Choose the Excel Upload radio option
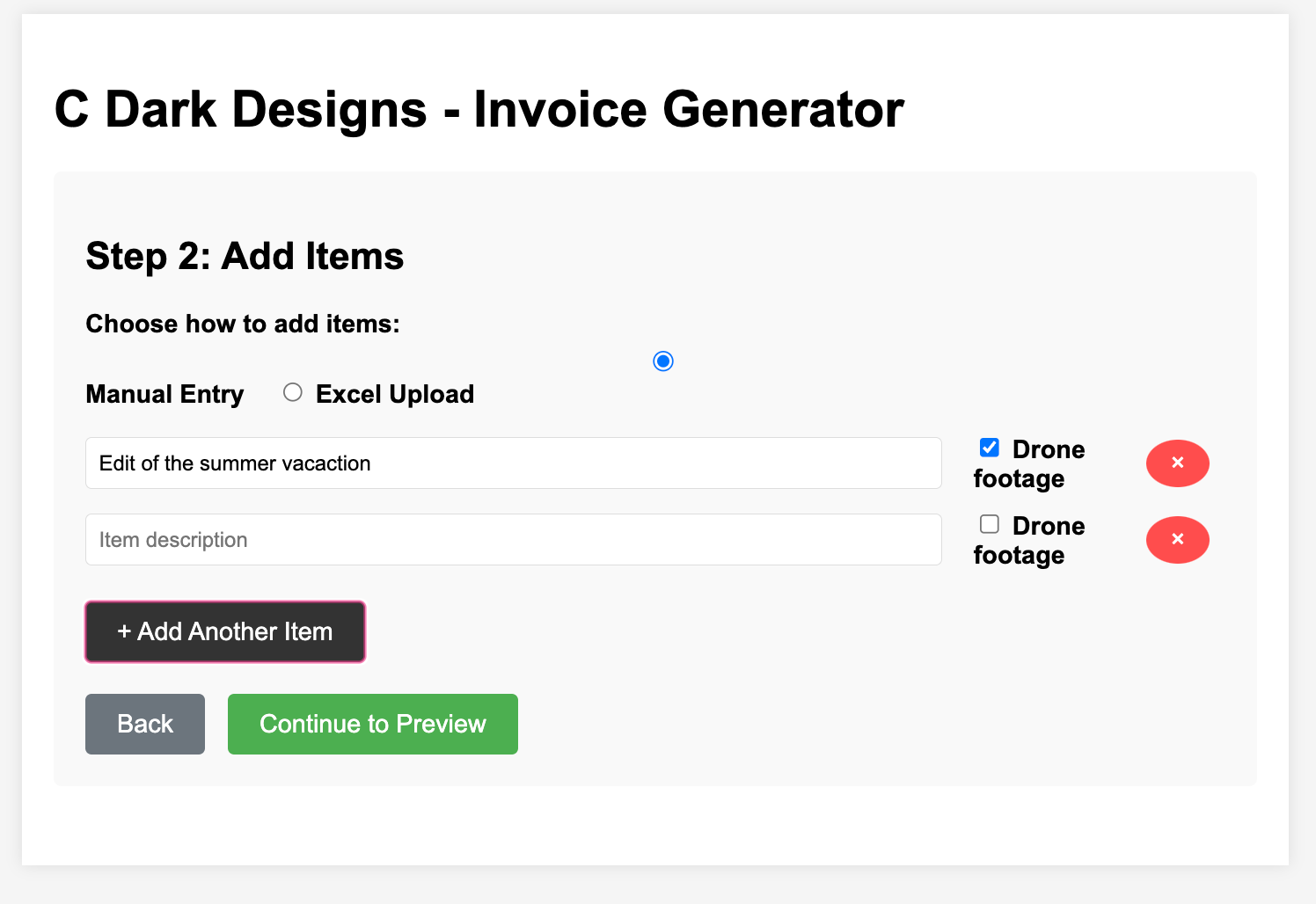The width and height of the screenshot is (1316, 904). (293, 392)
